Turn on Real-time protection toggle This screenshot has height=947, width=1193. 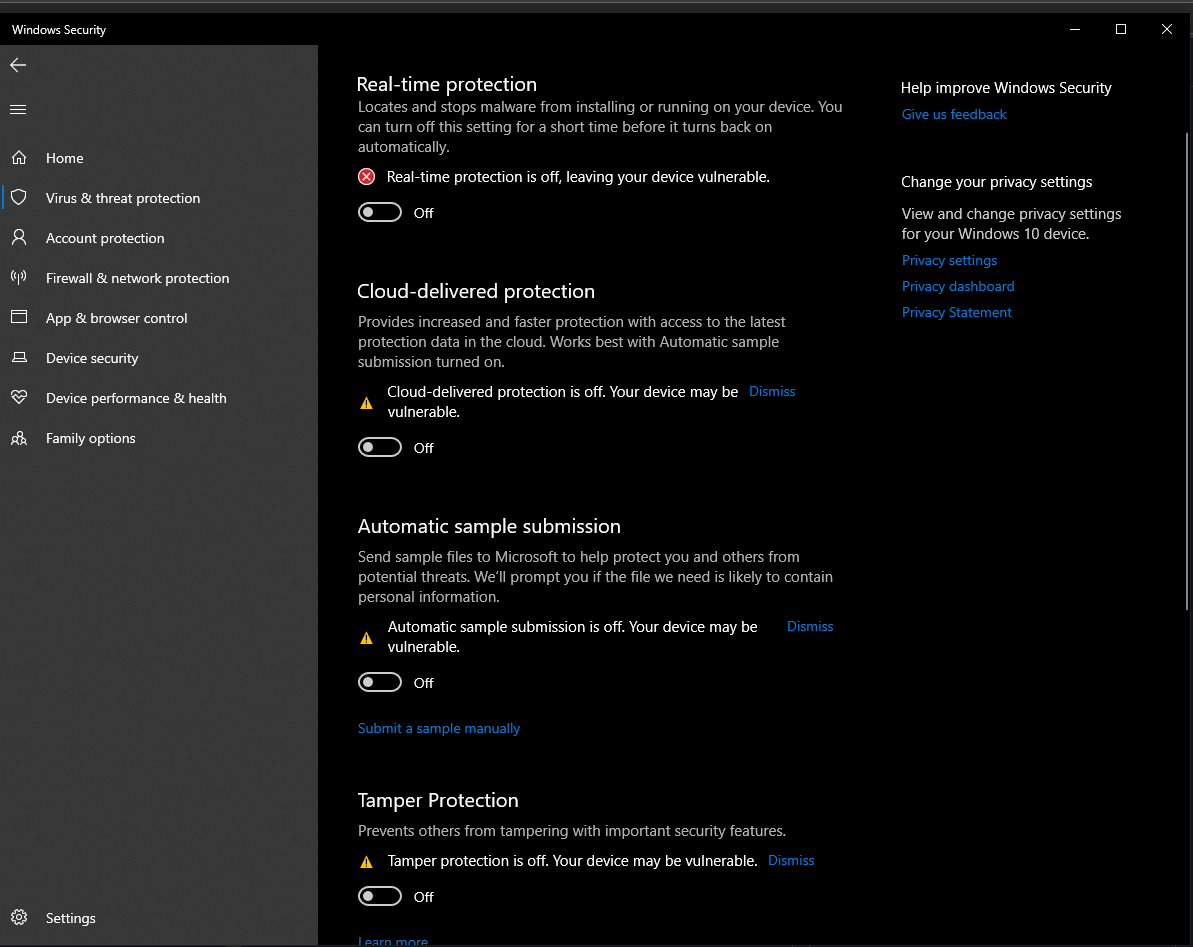[x=380, y=212]
